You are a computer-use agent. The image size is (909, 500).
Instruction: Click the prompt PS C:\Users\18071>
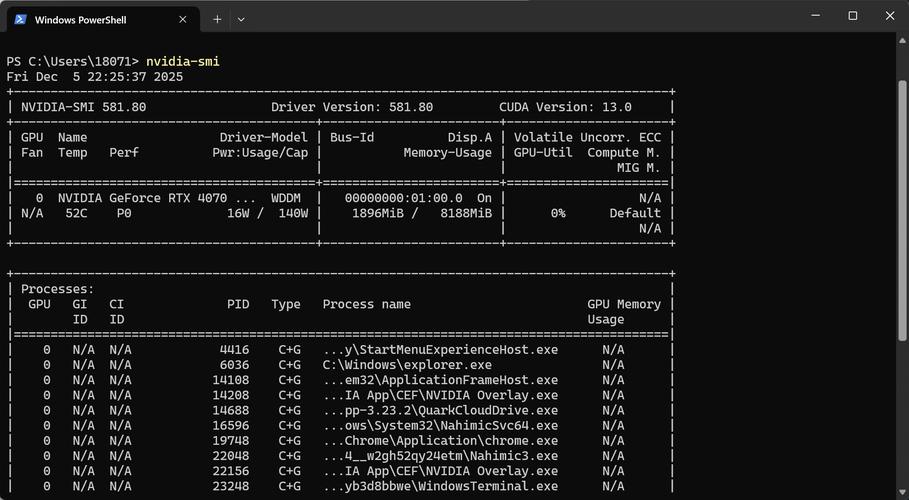[x=73, y=61]
